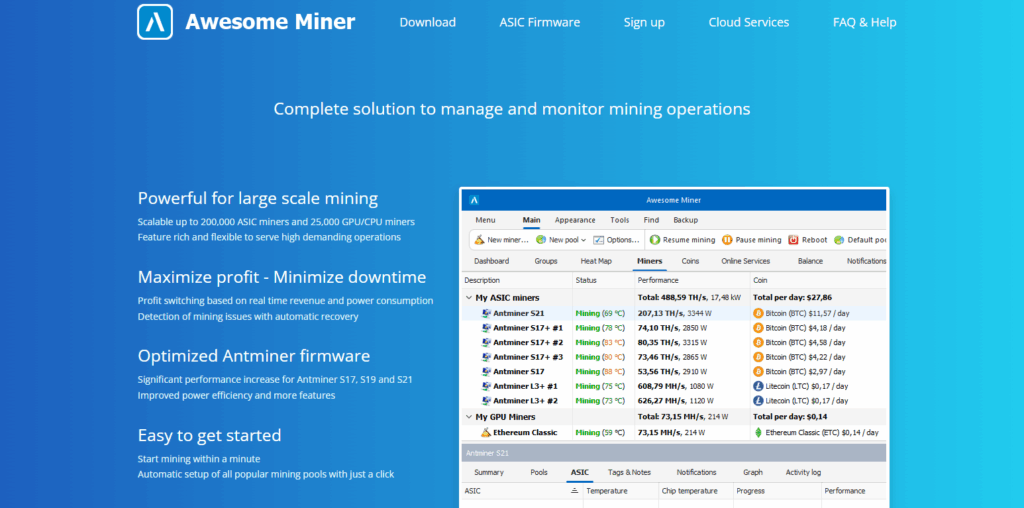Sort by the Status column header
Image resolution: width=1024 pixels, height=508 pixels.
pos(586,280)
